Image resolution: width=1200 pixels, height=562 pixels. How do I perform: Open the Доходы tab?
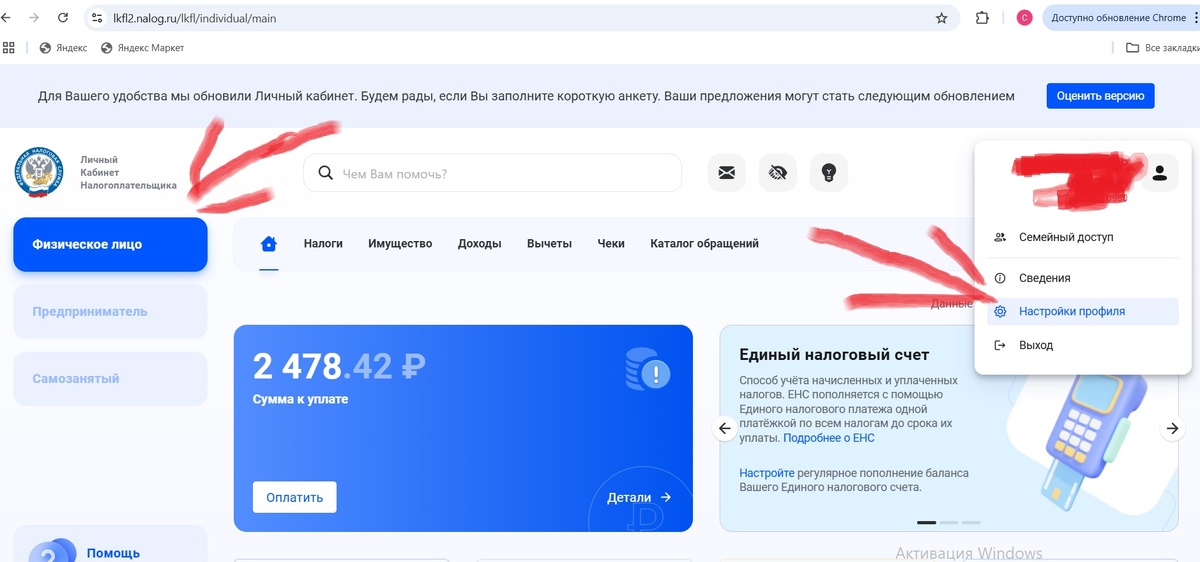479,243
